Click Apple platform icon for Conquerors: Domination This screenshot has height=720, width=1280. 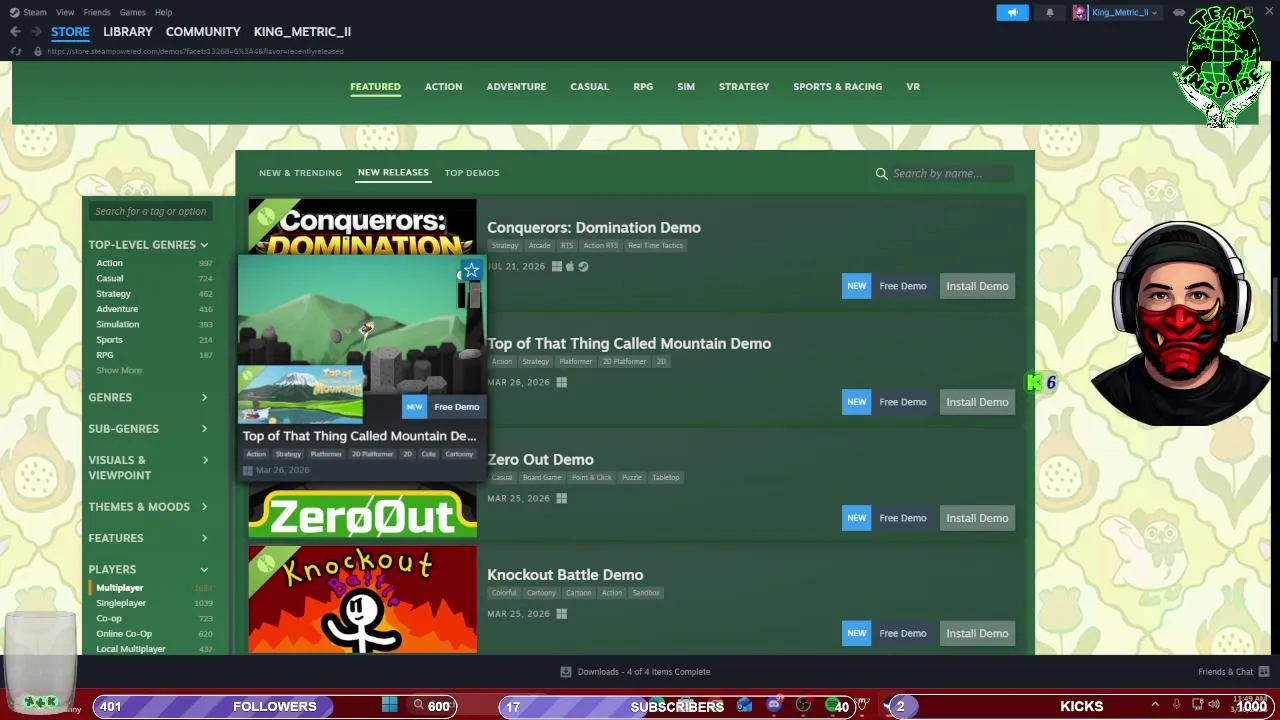pyautogui.click(x=570, y=267)
